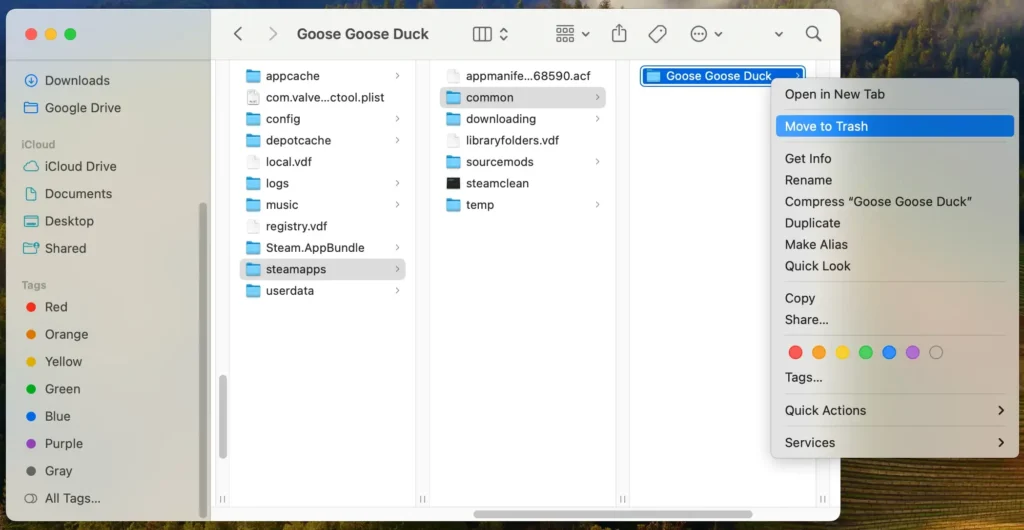The width and height of the screenshot is (1024, 530).
Task: Open the group-by grid dropdown
Action: 572,34
